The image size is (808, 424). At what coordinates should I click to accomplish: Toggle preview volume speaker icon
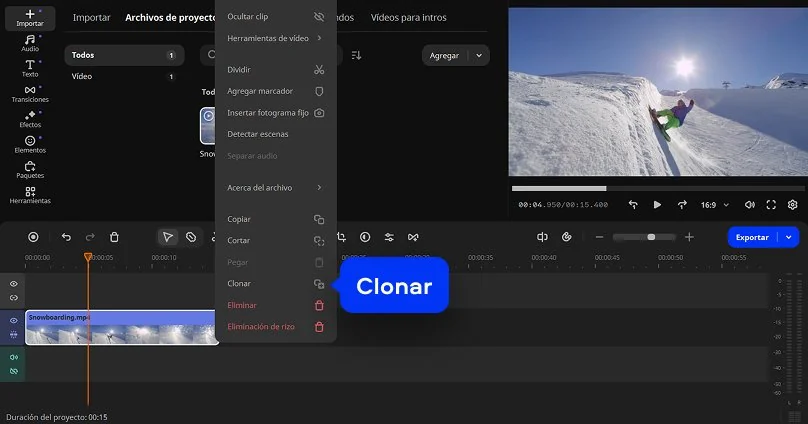click(x=750, y=204)
